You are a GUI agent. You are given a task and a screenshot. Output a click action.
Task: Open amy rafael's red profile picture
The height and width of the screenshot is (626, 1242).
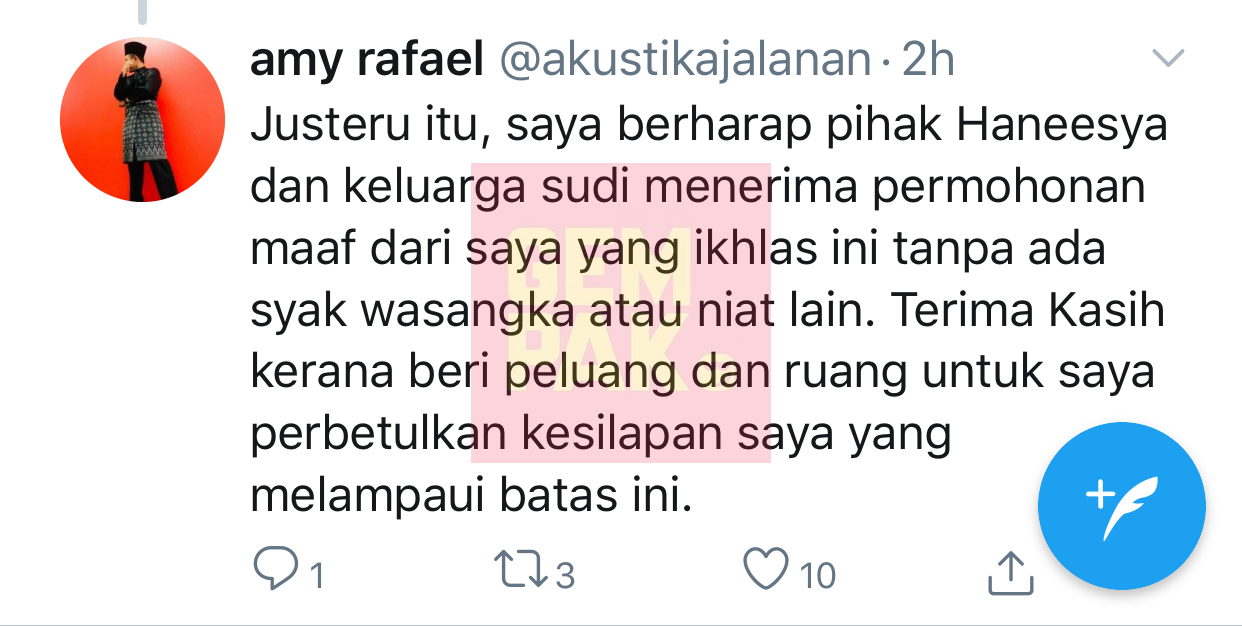(143, 120)
